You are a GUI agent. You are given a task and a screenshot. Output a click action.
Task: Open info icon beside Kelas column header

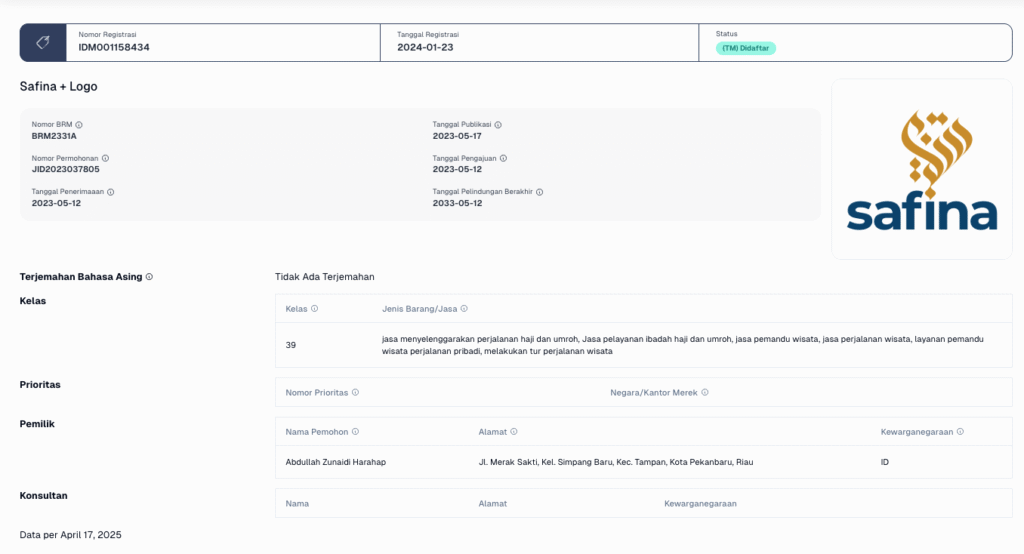pos(314,308)
